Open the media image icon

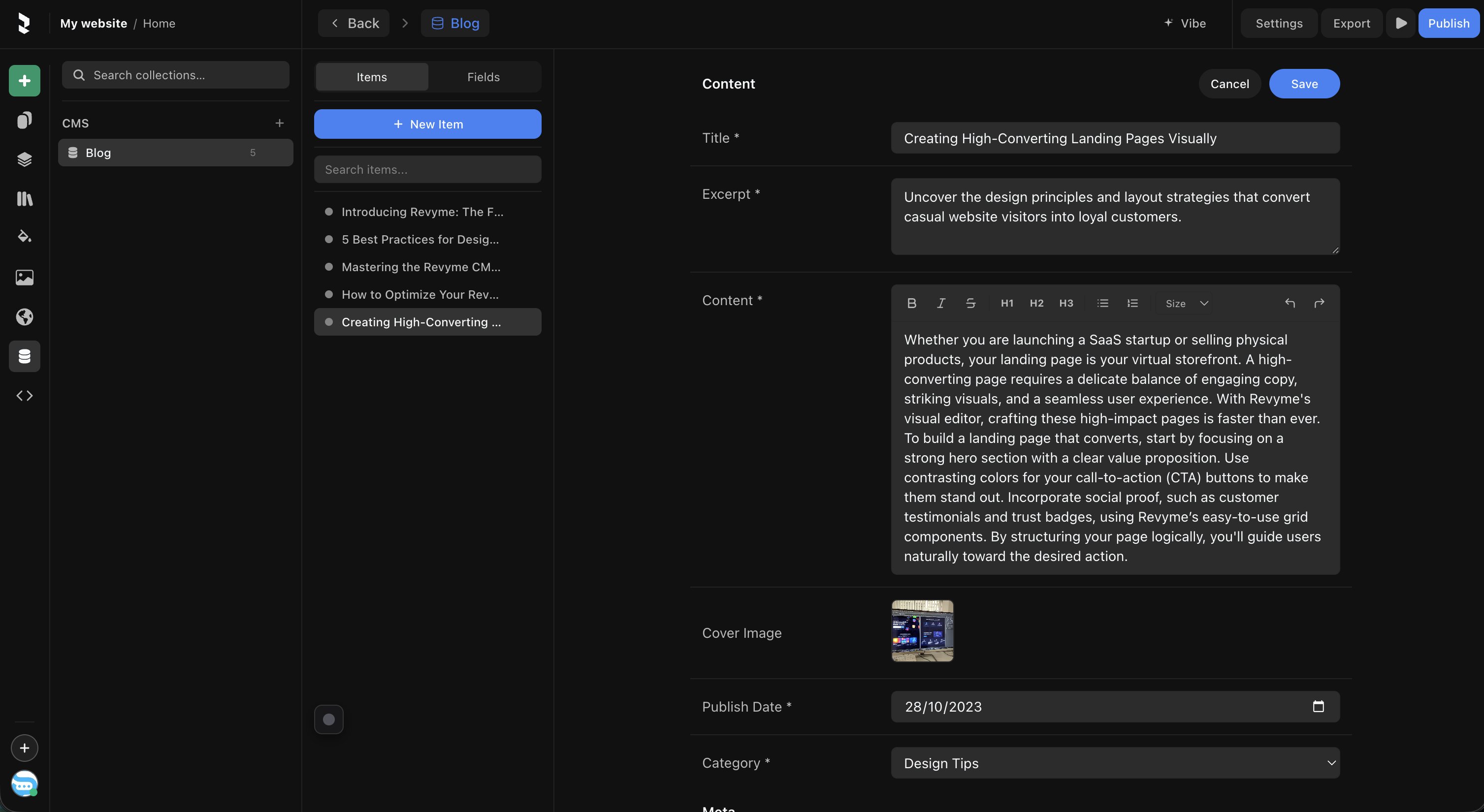[24, 278]
